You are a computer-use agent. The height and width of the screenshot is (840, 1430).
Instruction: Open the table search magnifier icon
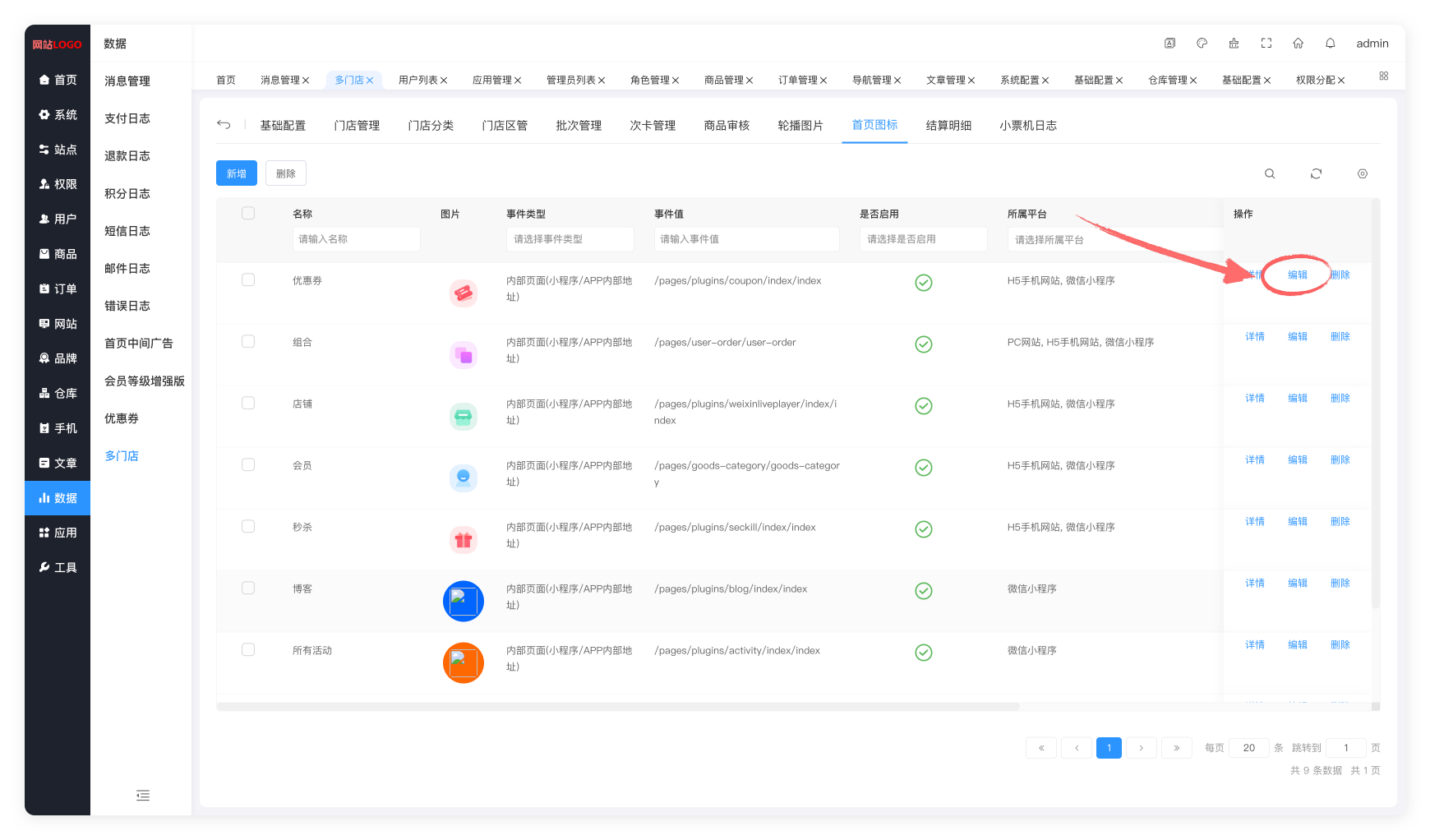coord(1270,173)
